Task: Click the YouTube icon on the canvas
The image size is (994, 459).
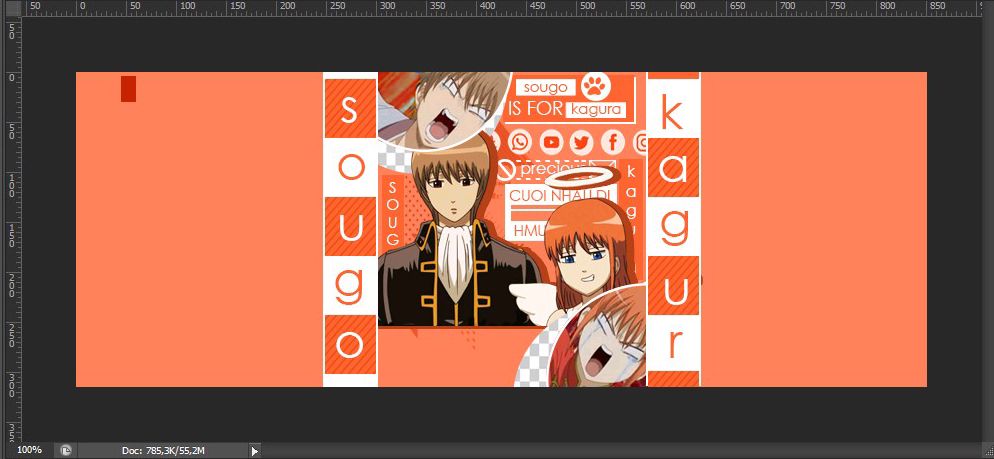Action: click(550, 142)
